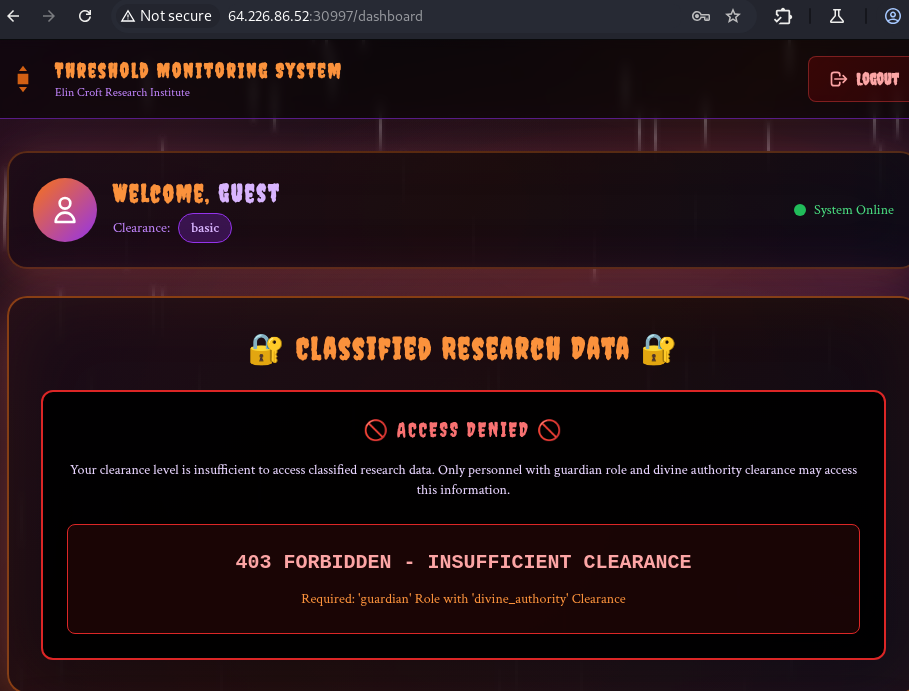The height and width of the screenshot is (691, 909).
Task: Open the Not secure site info
Action: pos(166,16)
